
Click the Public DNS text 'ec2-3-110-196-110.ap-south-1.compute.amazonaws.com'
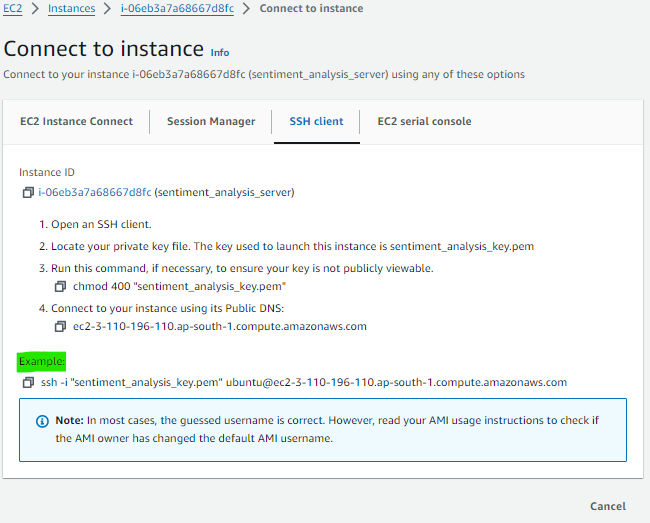[x=220, y=327]
